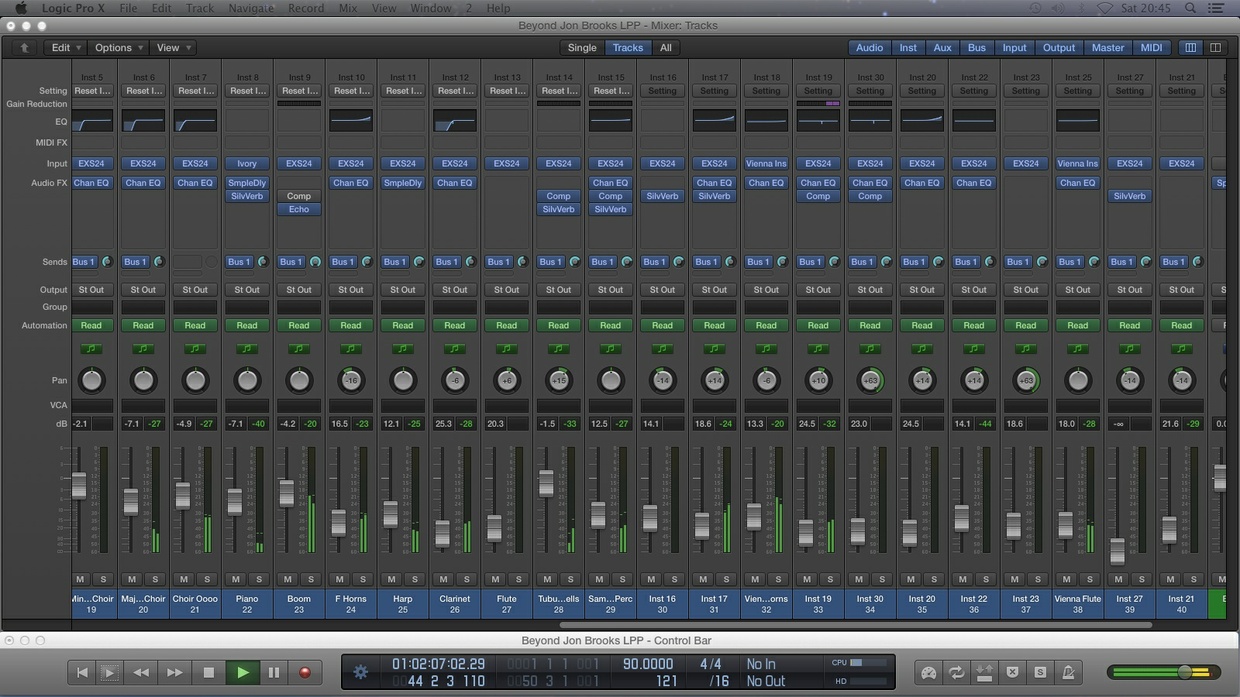Open the Setting menu on Inst 16 strip
This screenshot has width=1240, height=697.
(x=662, y=91)
